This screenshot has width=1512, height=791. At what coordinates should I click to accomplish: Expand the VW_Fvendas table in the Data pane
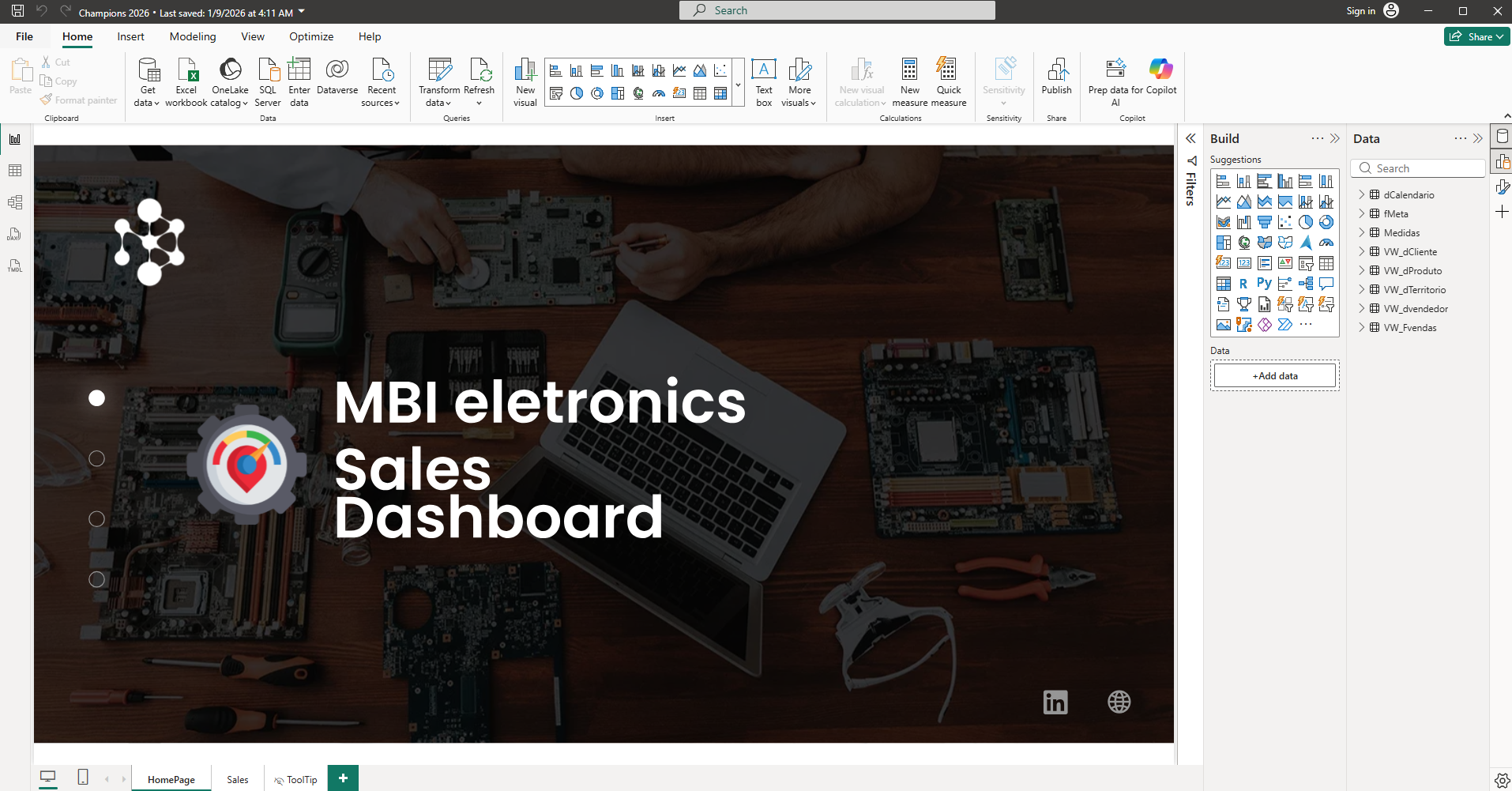click(1361, 327)
